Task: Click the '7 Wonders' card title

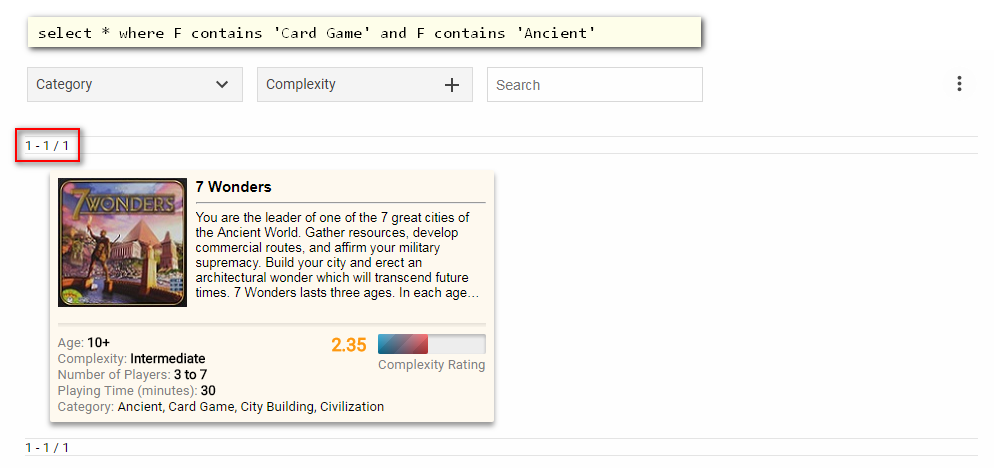Action: click(233, 187)
